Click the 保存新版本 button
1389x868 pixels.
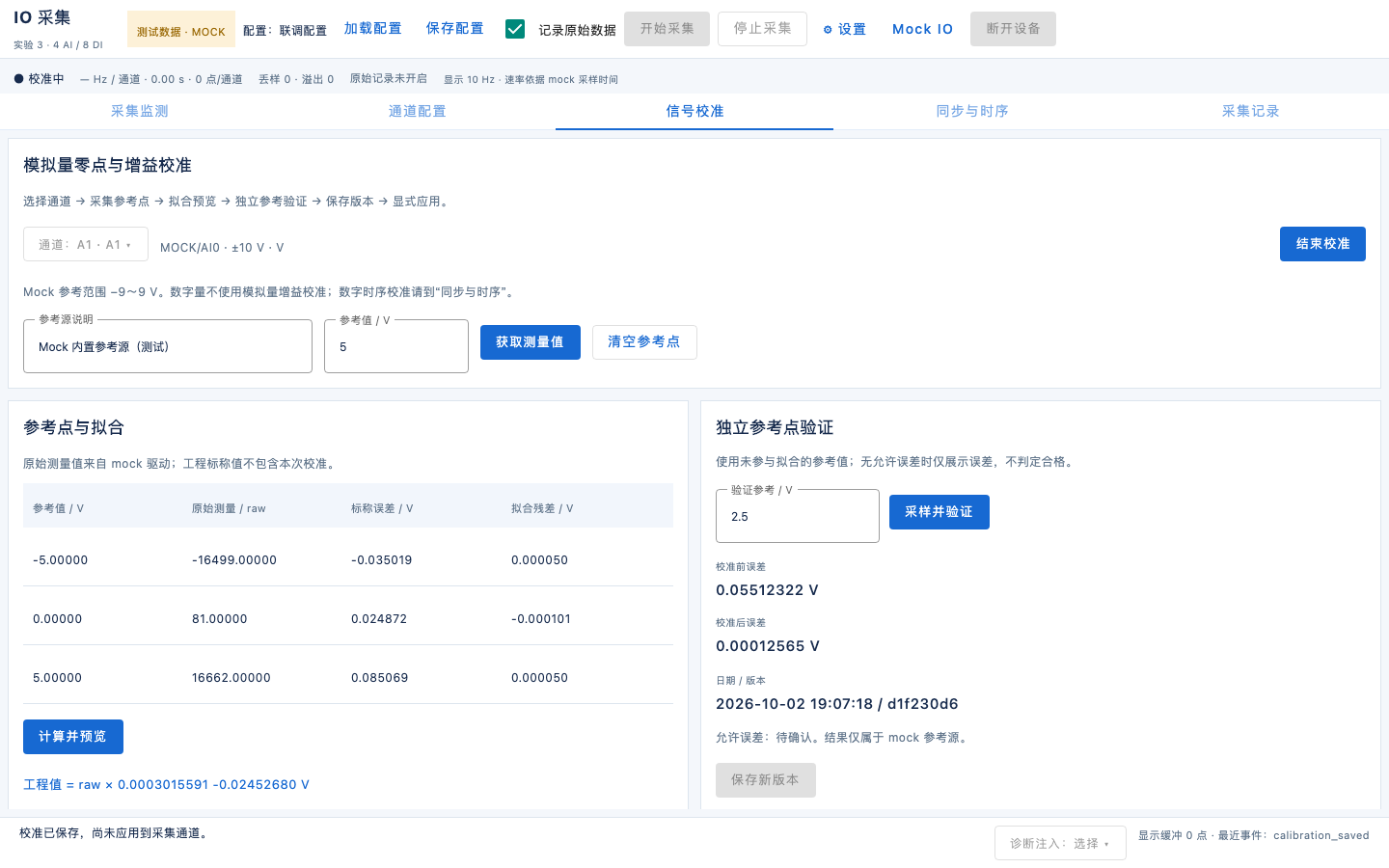[766, 780]
